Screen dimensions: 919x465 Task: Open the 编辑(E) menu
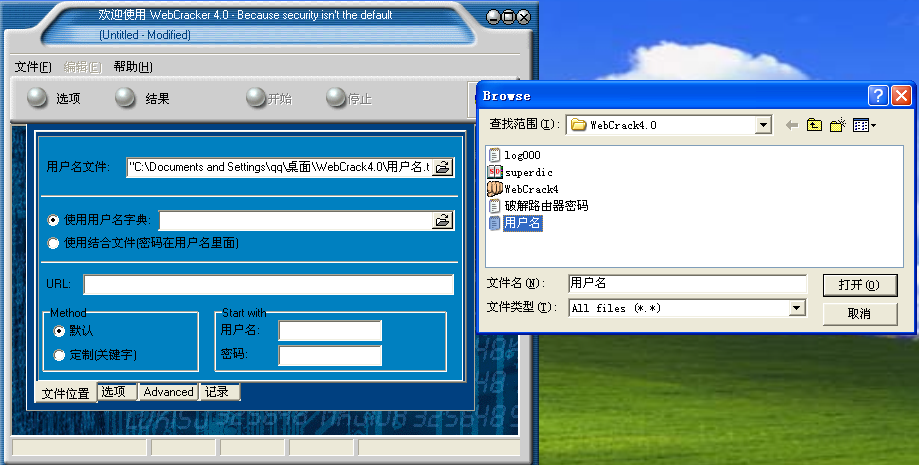click(83, 67)
